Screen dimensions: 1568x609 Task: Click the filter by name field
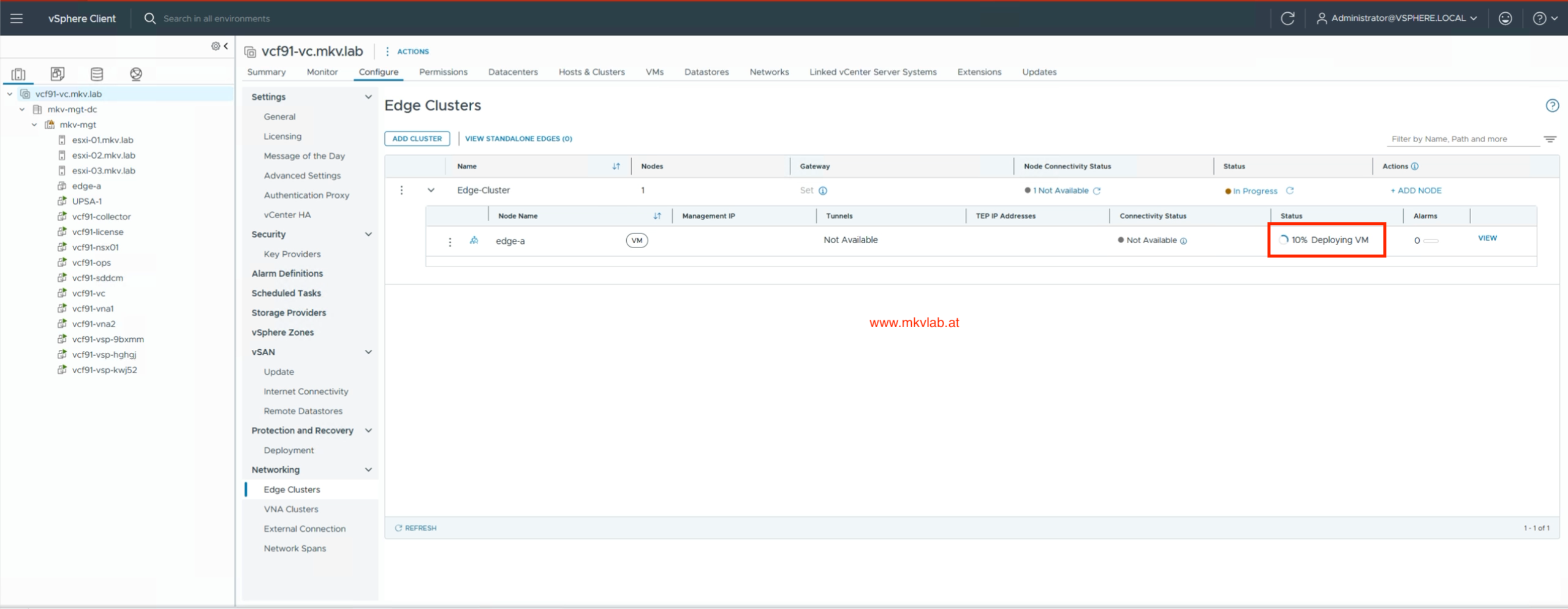point(1462,139)
